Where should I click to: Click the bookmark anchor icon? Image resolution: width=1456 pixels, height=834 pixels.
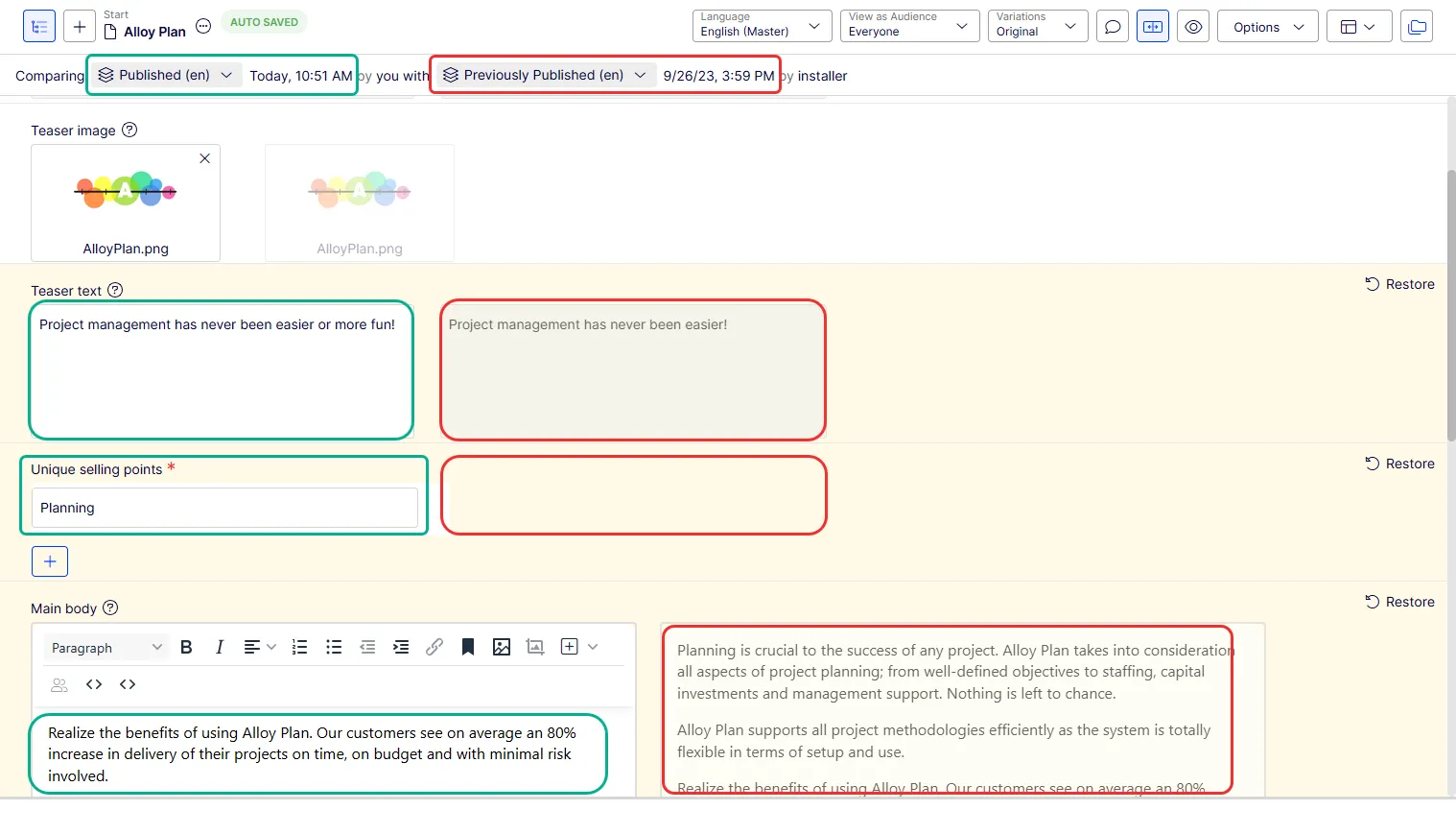[x=468, y=647]
